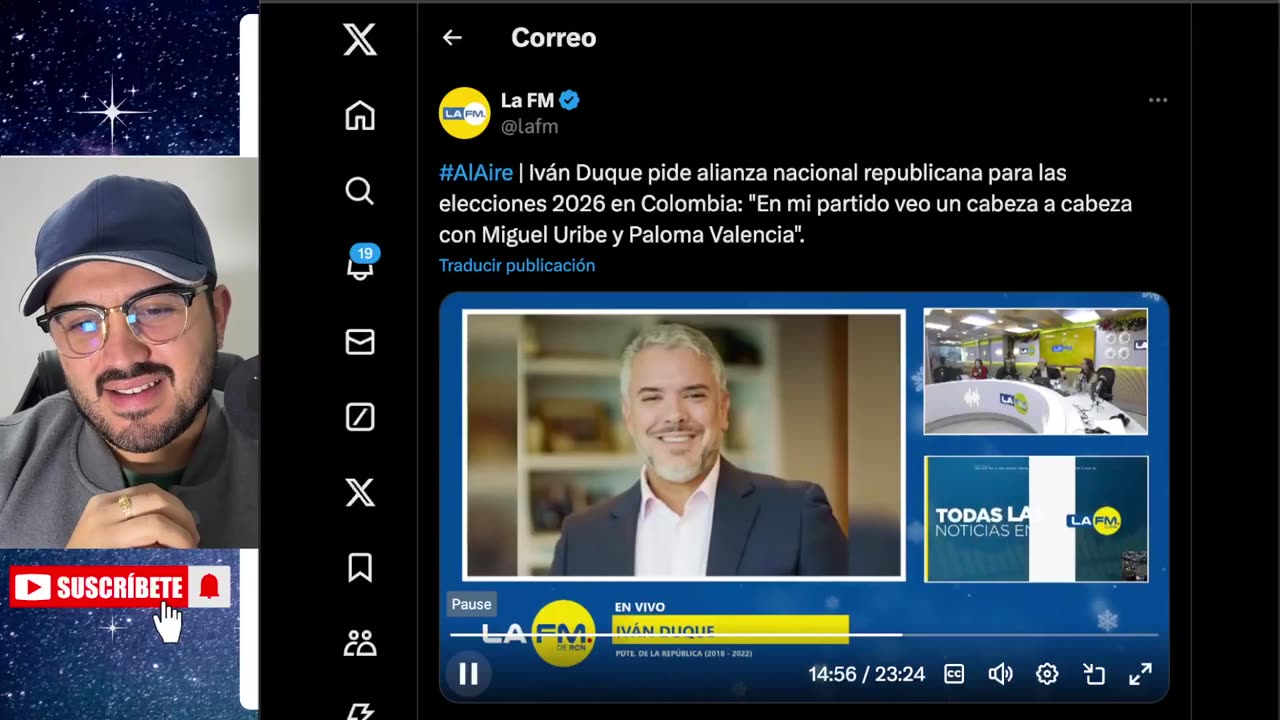Go to the Home feed icon

[x=360, y=116]
